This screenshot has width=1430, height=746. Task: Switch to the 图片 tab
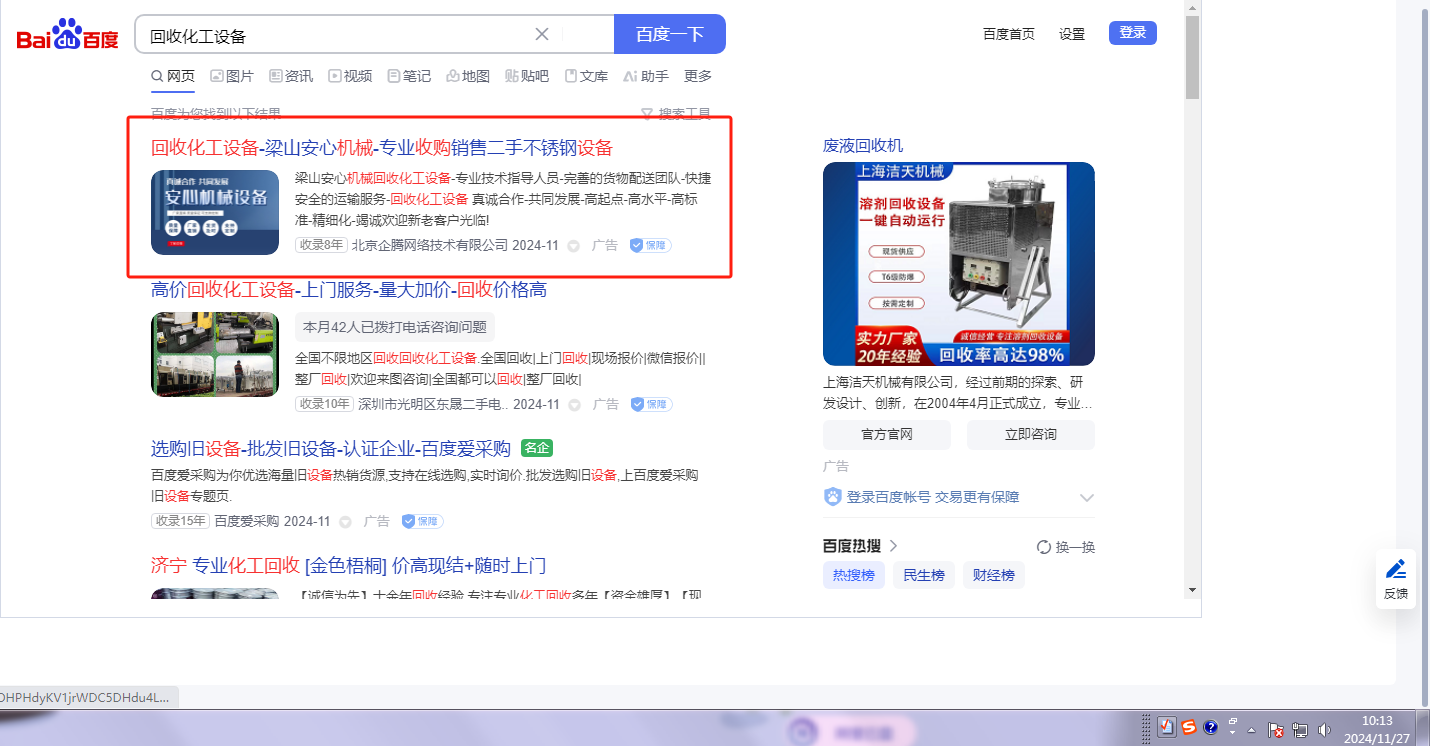232,76
